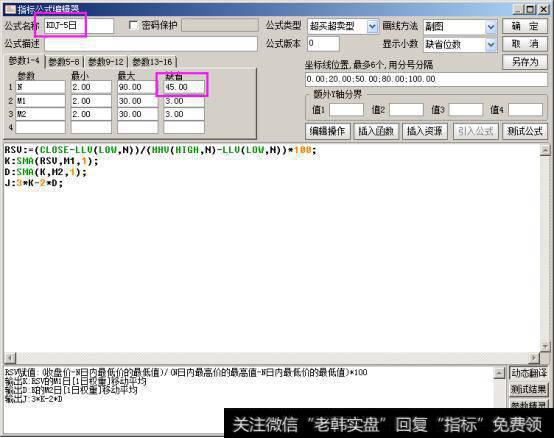Image resolution: width=554 pixels, height=438 pixels.
Task: Click the 测试结果 button
Action: [x=529, y=390]
